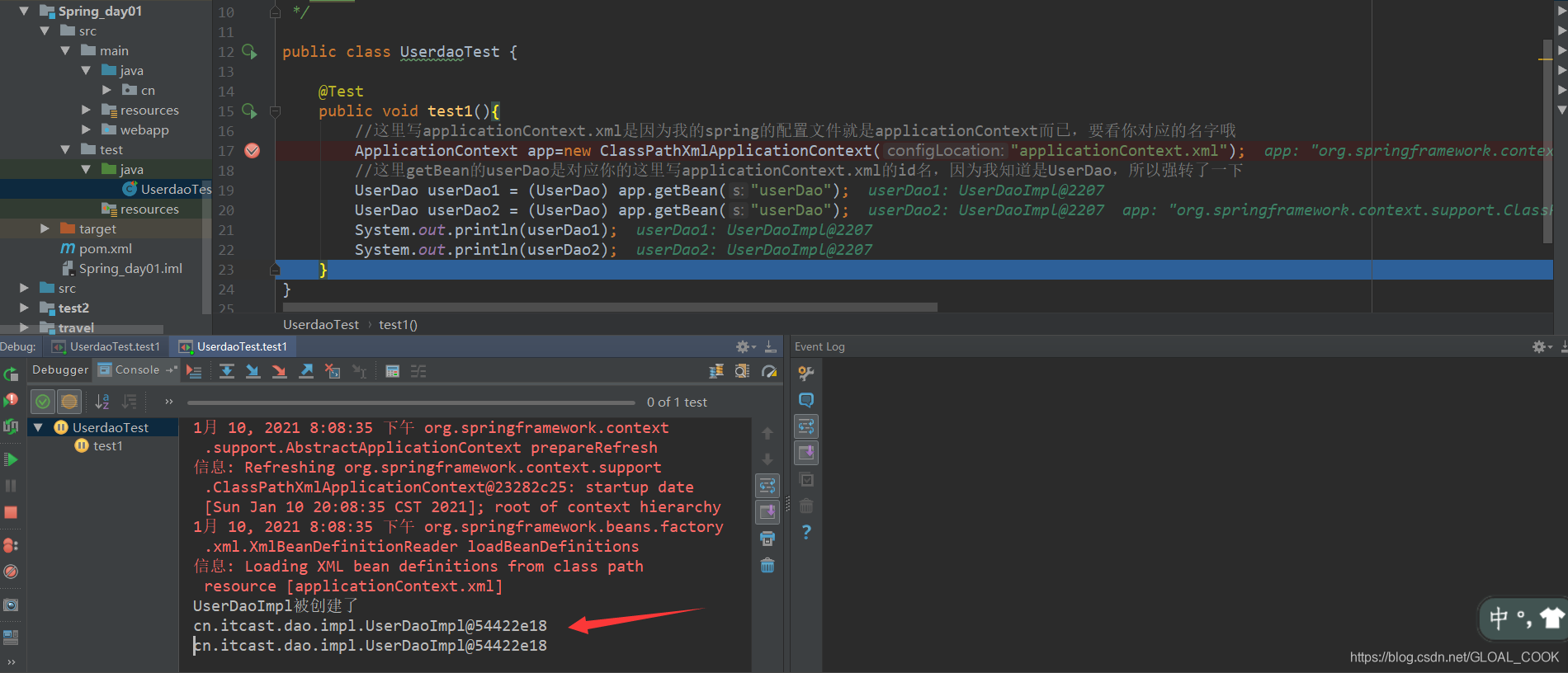The width and height of the screenshot is (1568, 673).
Task: Click Drop Frame icon
Action: (x=333, y=371)
